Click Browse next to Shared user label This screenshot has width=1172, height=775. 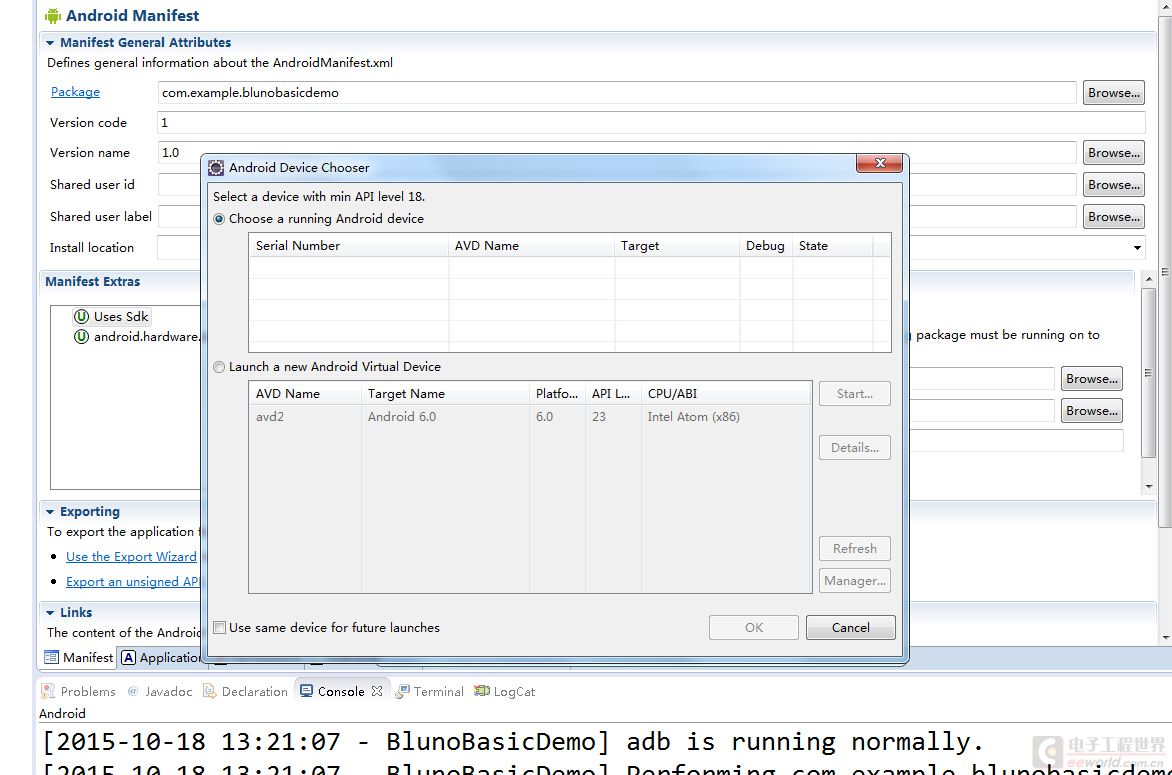(x=1114, y=217)
